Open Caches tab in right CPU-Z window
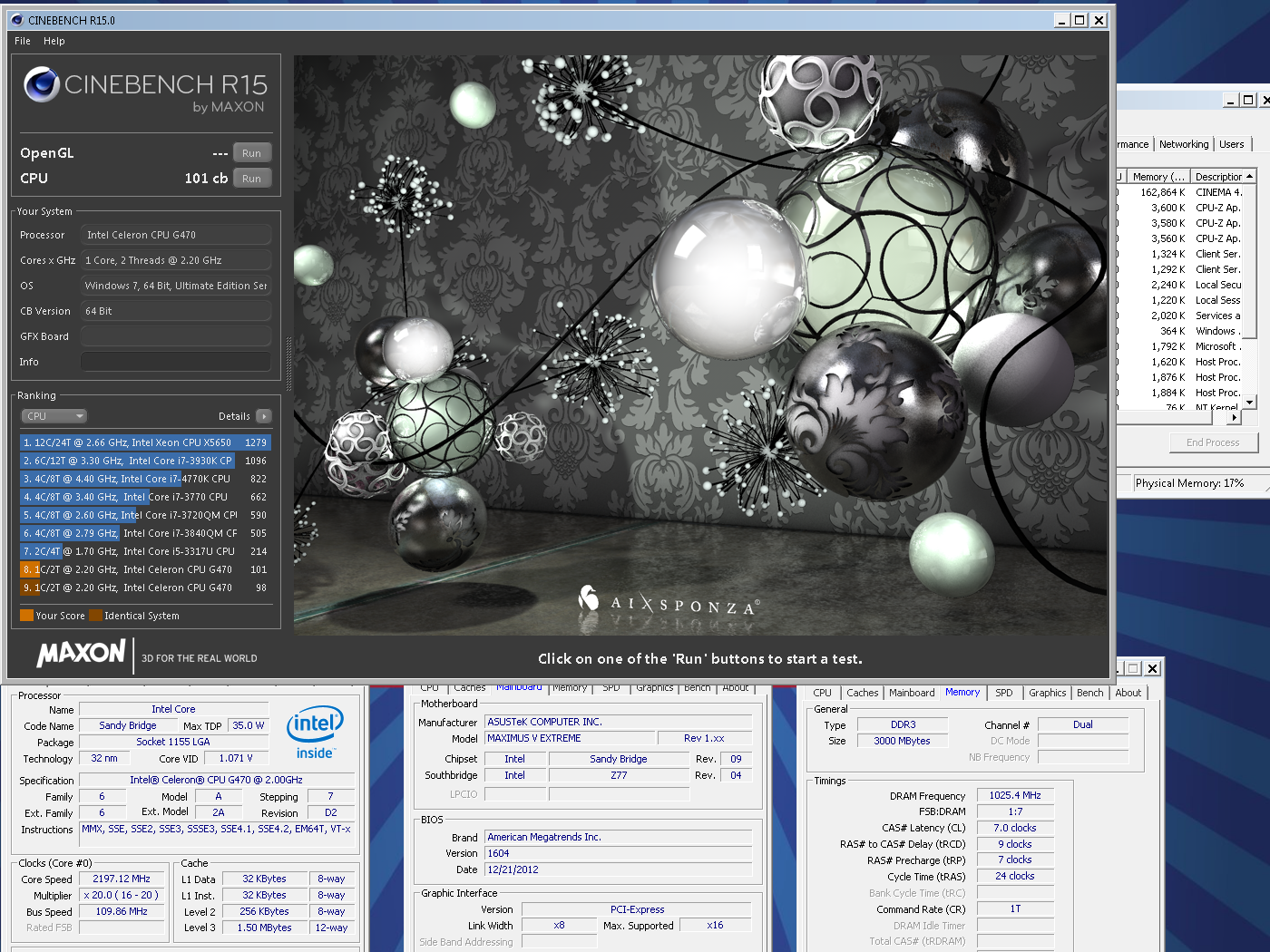This screenshot has width=1270, height=952. coord(863,693)
